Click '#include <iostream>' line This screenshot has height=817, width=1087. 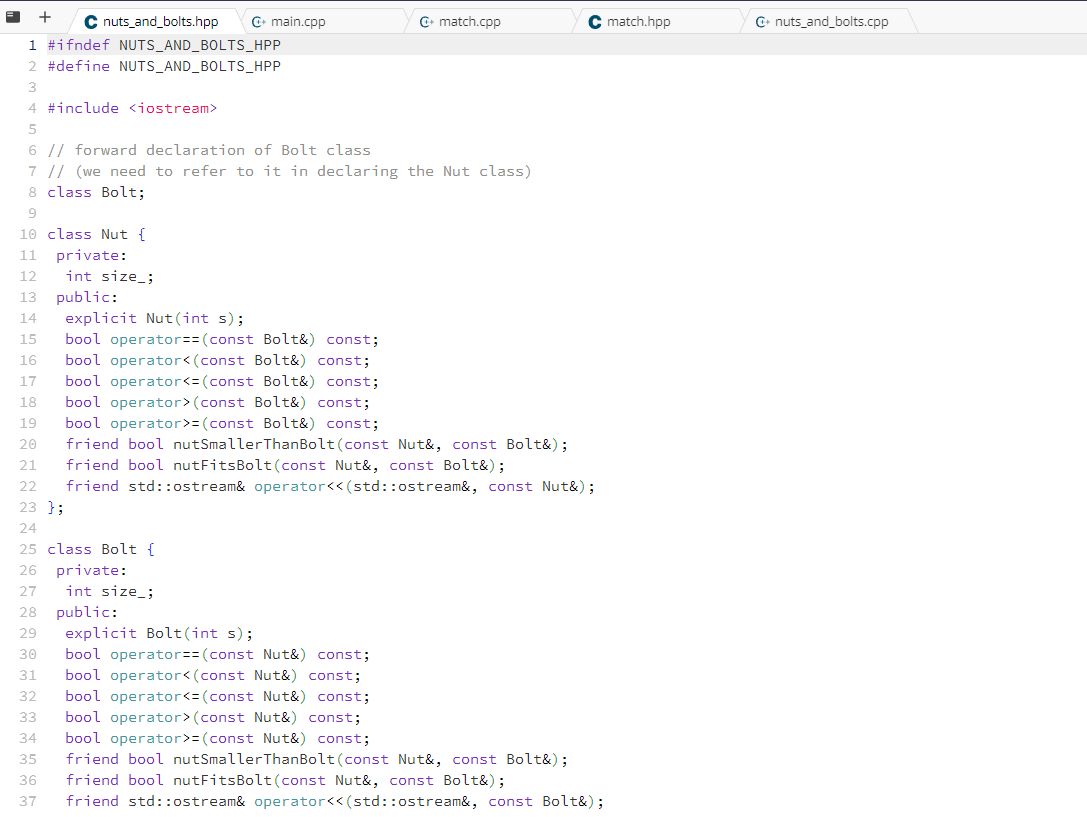tap(132, 108)
